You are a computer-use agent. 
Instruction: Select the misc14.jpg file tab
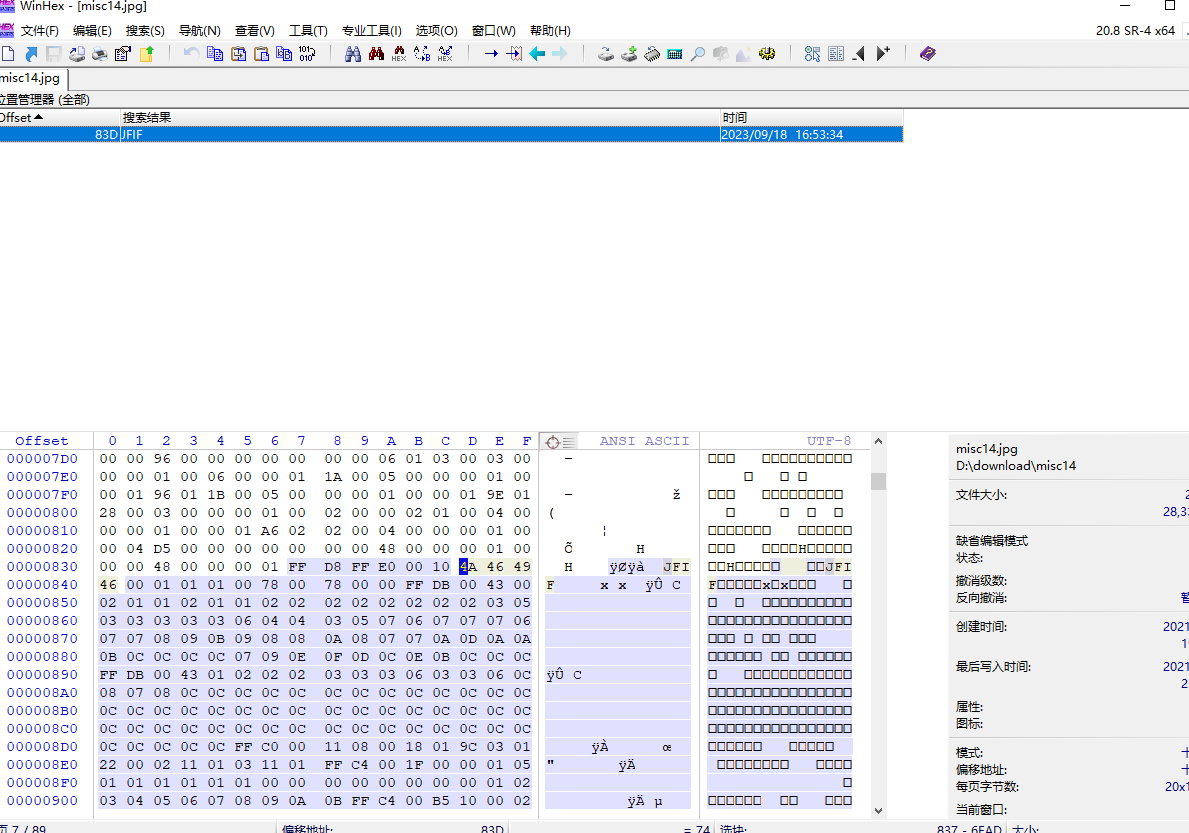(x=33, y=78)
